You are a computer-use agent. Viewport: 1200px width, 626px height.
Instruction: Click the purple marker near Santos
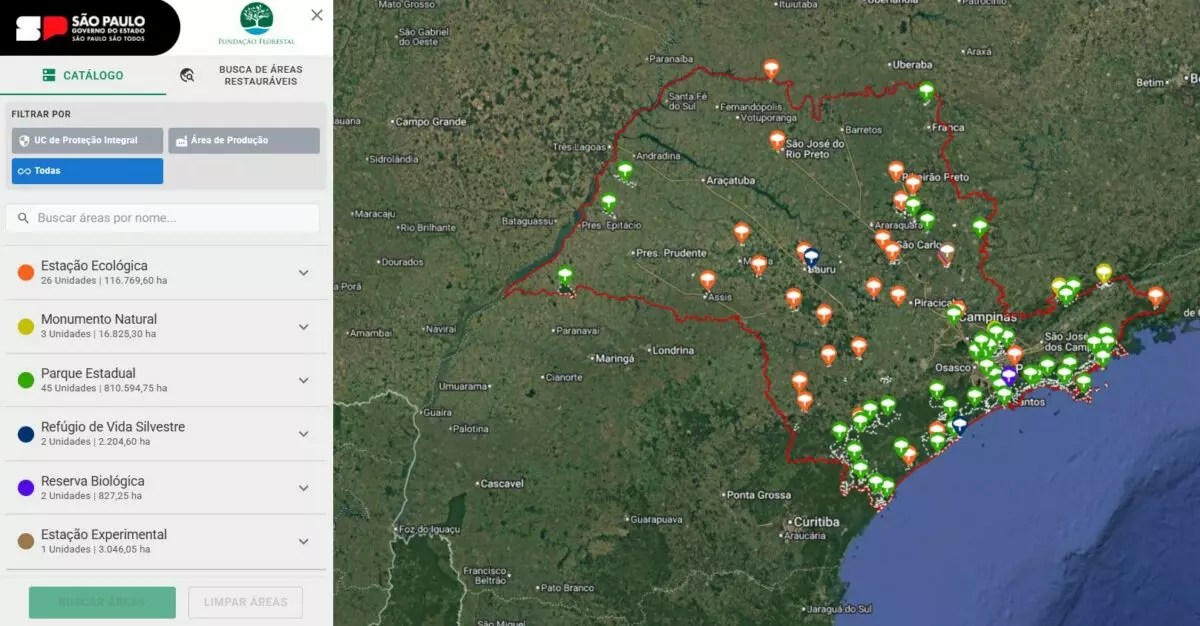click(1008, 375)
